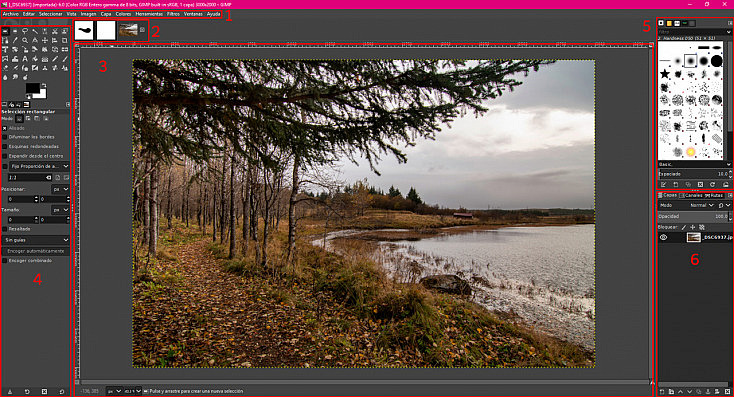Image resolution: width=734 pixels, height=397 pixels.
Task: Reset colors to default black and white
Action: point(28,96)
